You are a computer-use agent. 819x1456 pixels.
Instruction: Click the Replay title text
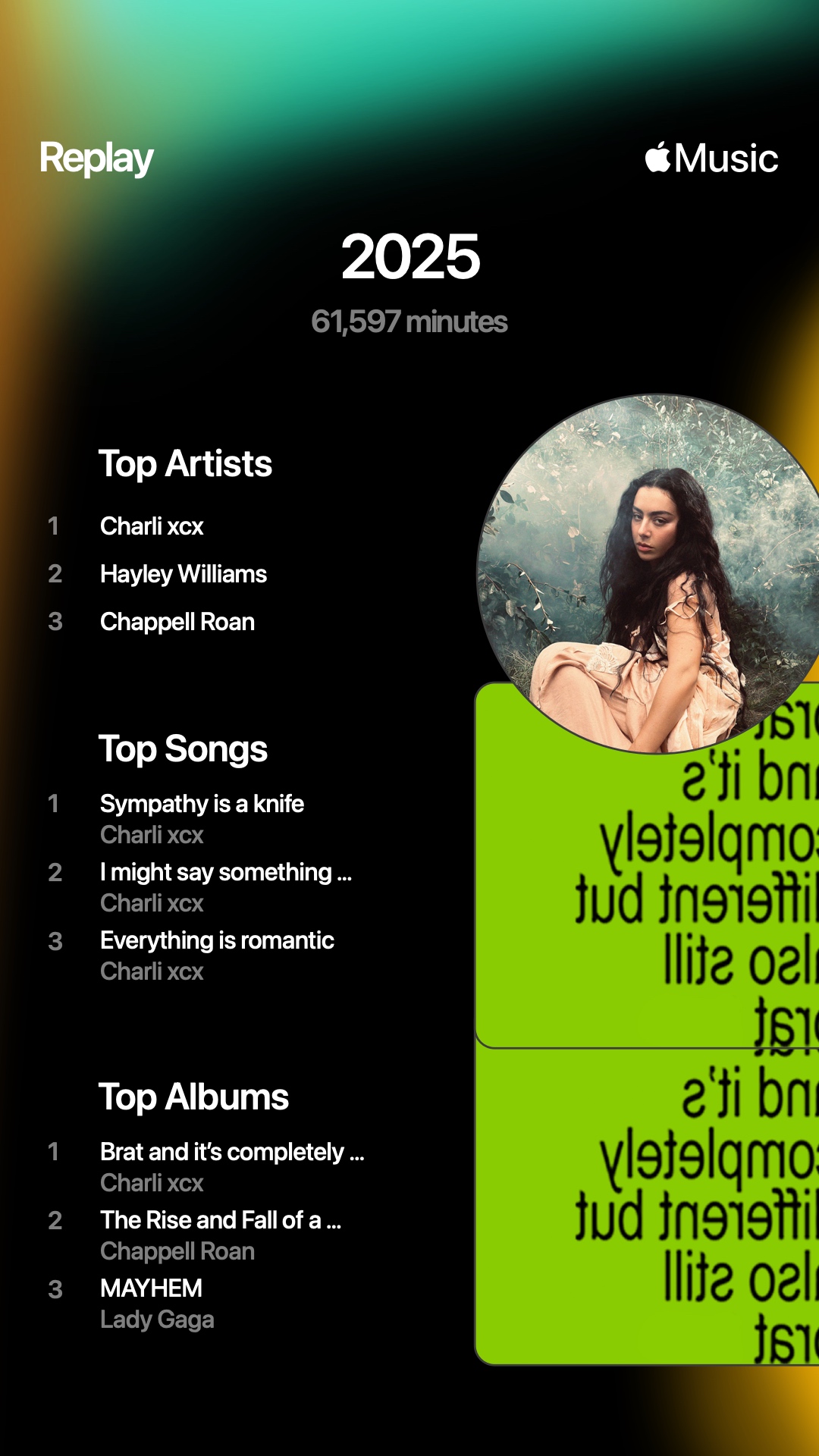[96, 158]
